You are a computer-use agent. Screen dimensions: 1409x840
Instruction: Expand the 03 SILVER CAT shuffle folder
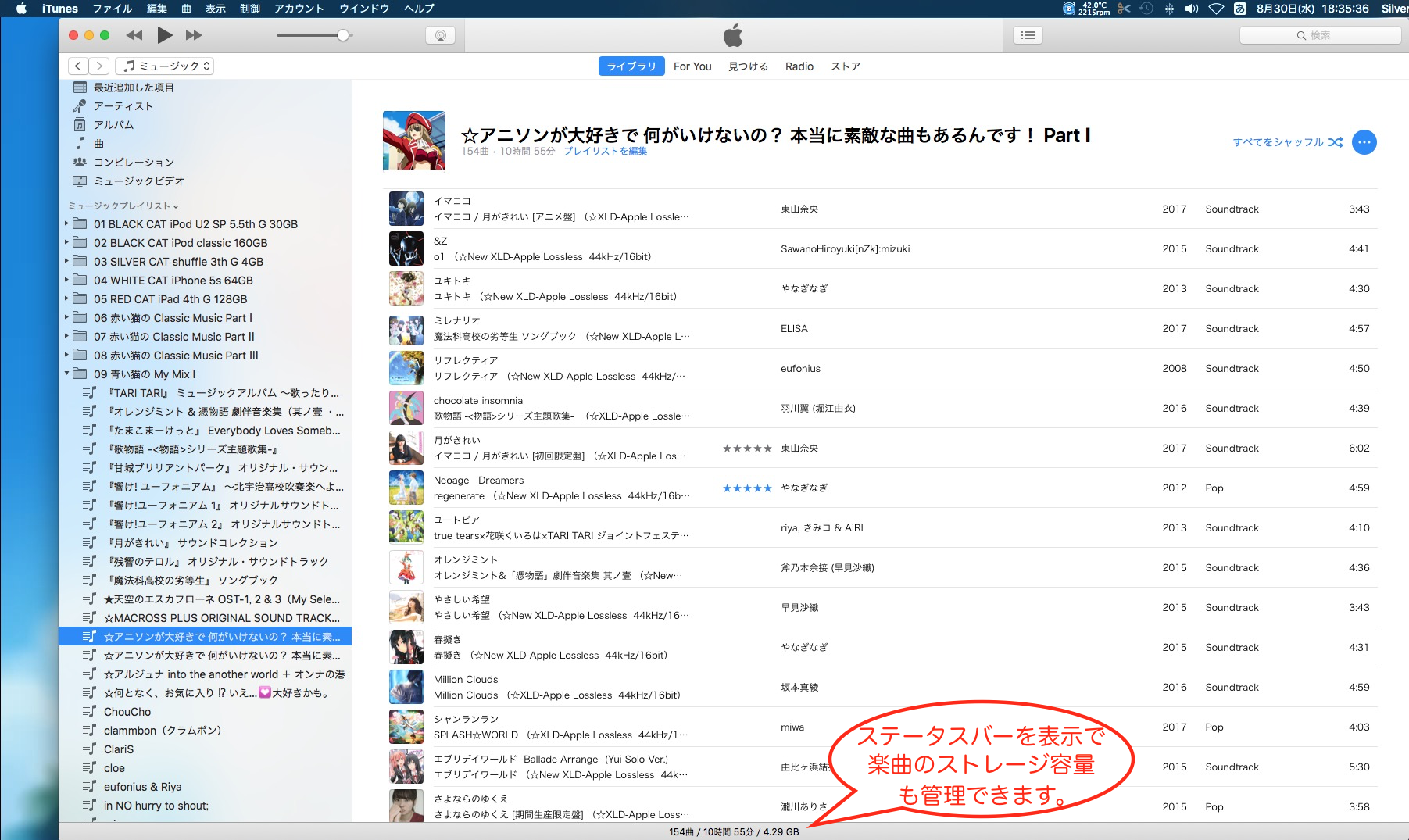click(66, 261)
